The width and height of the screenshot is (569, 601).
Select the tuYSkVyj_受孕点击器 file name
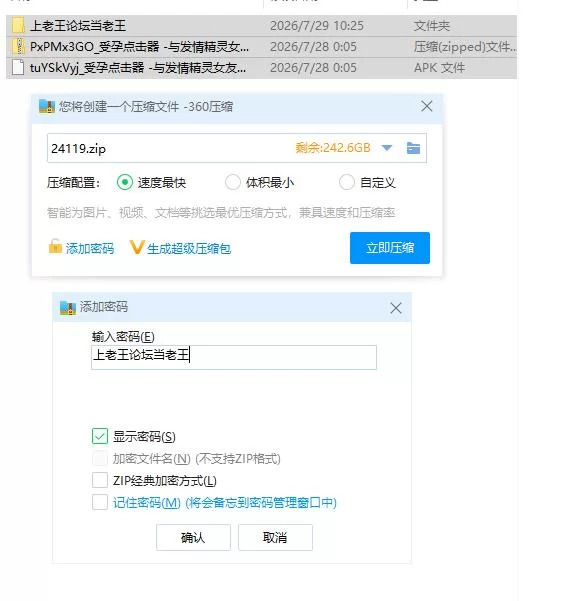click(x=138, y=68)
